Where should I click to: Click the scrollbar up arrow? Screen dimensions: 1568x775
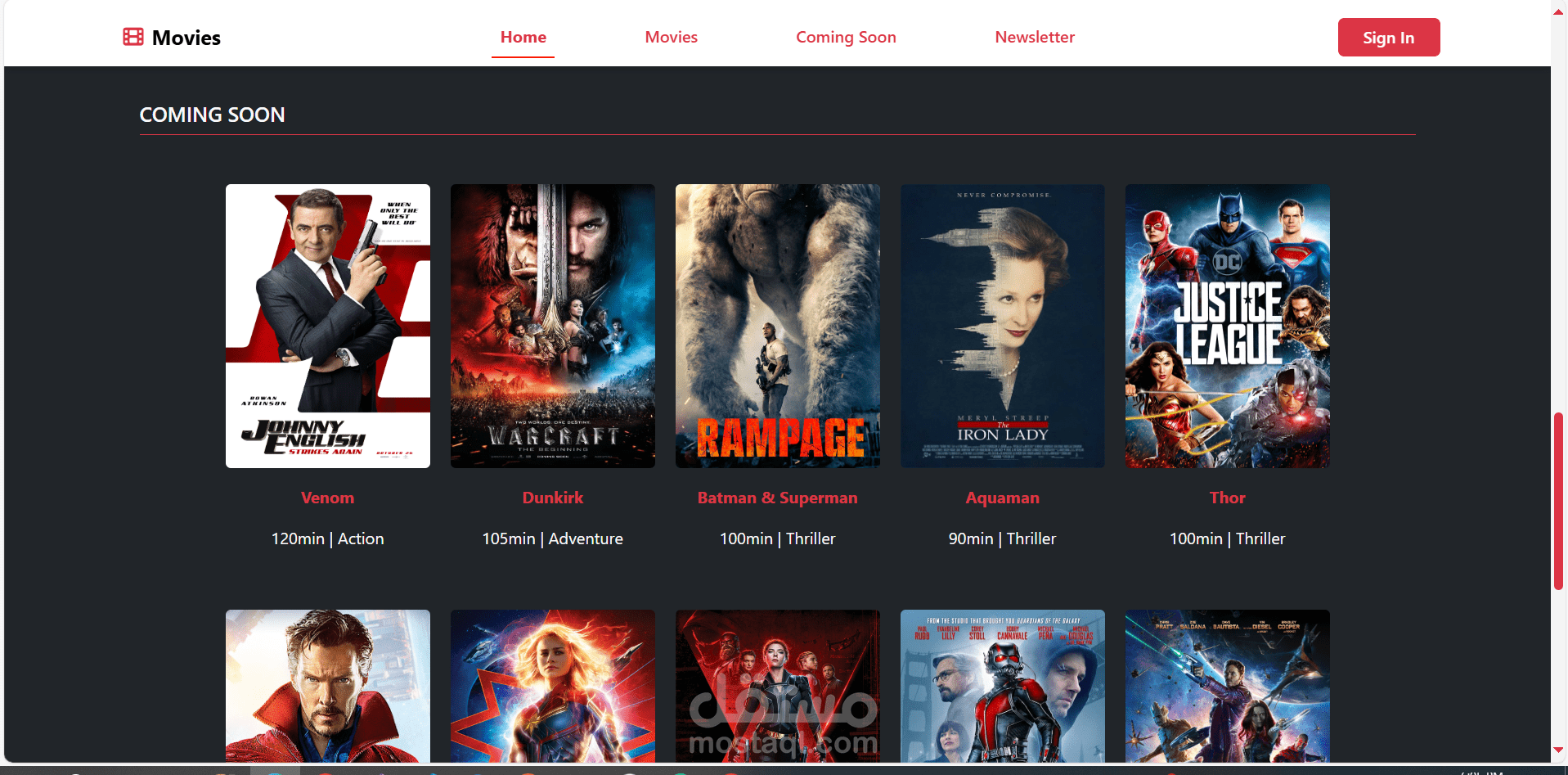tap(1559, 12)
